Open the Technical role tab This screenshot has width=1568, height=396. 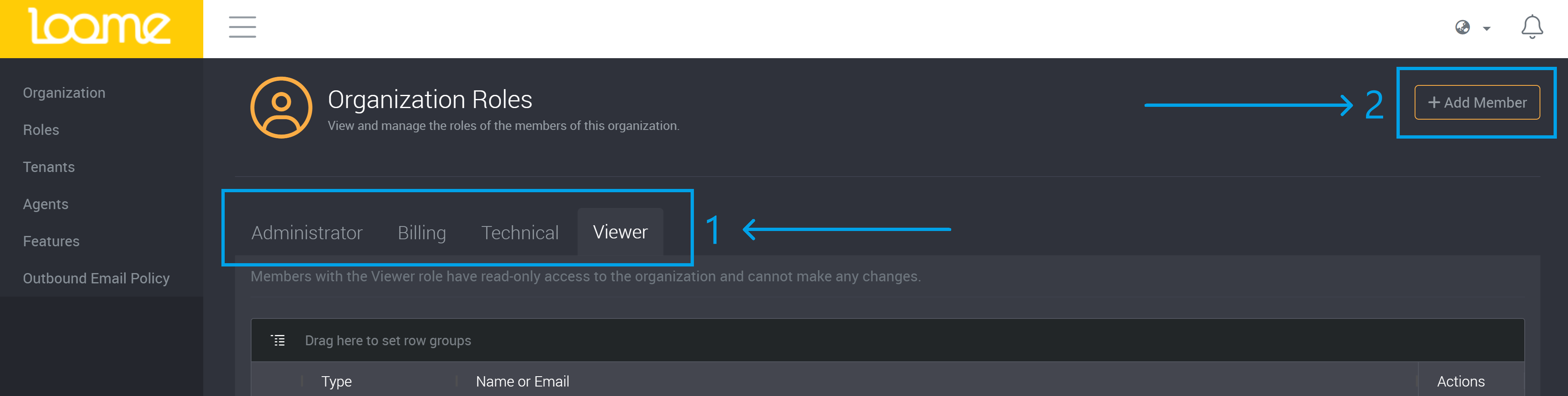click(520, 233)
